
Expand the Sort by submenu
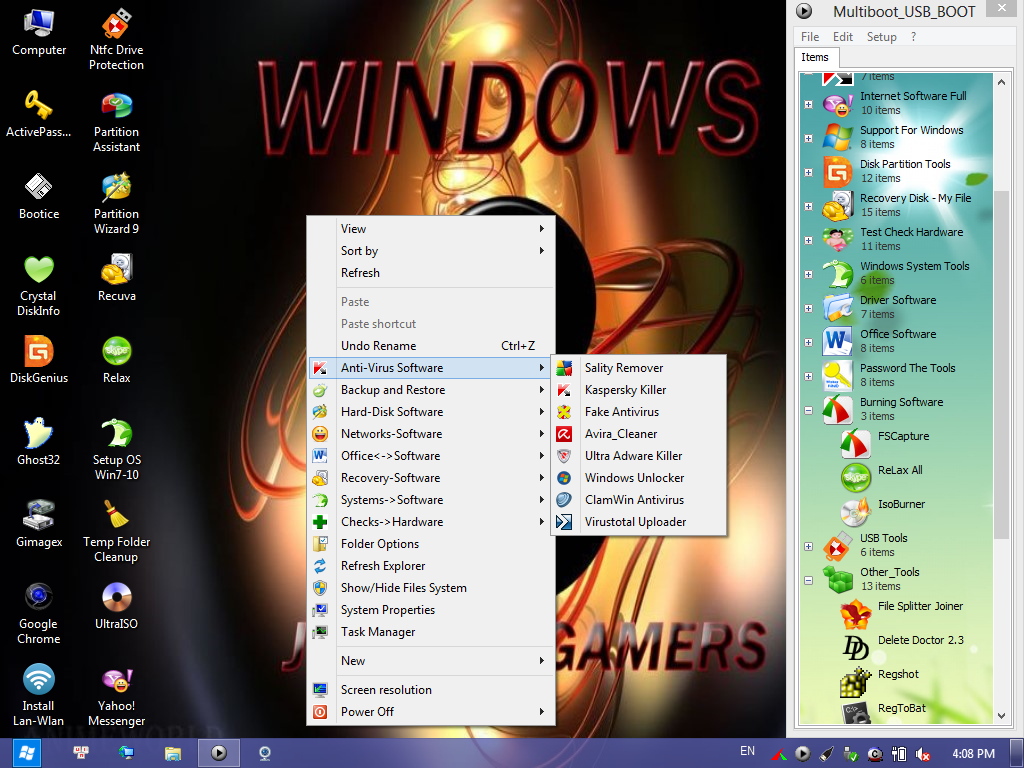(x=431, y=251)
